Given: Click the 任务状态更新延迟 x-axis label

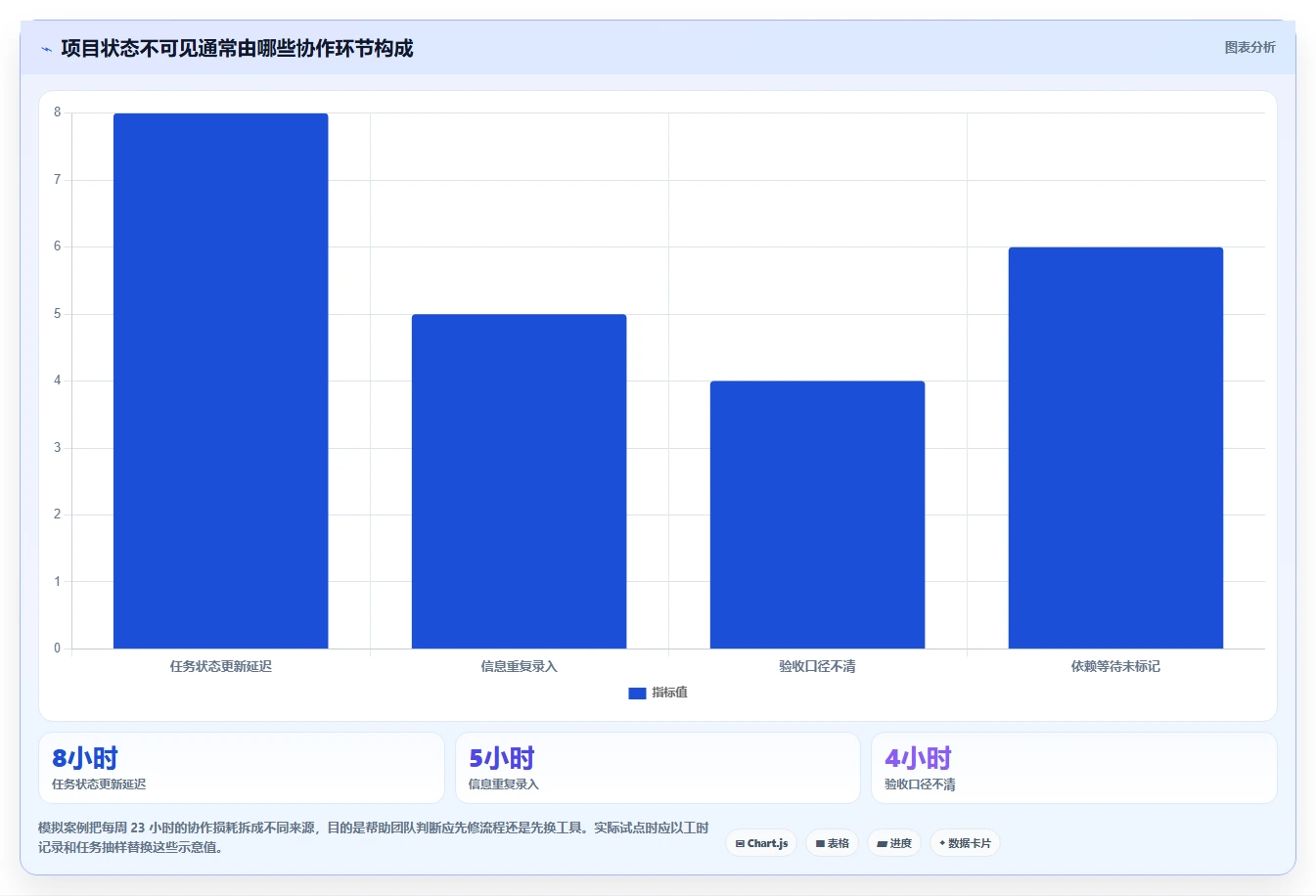Looking at the screenshot, I should [x=221, y=666].
